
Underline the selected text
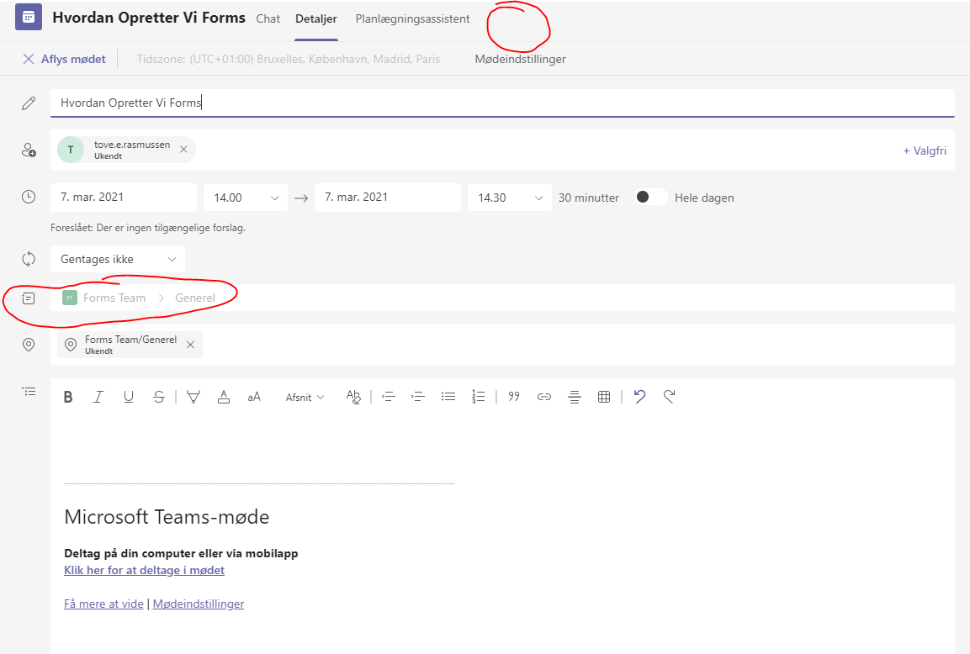coord(128,397)
